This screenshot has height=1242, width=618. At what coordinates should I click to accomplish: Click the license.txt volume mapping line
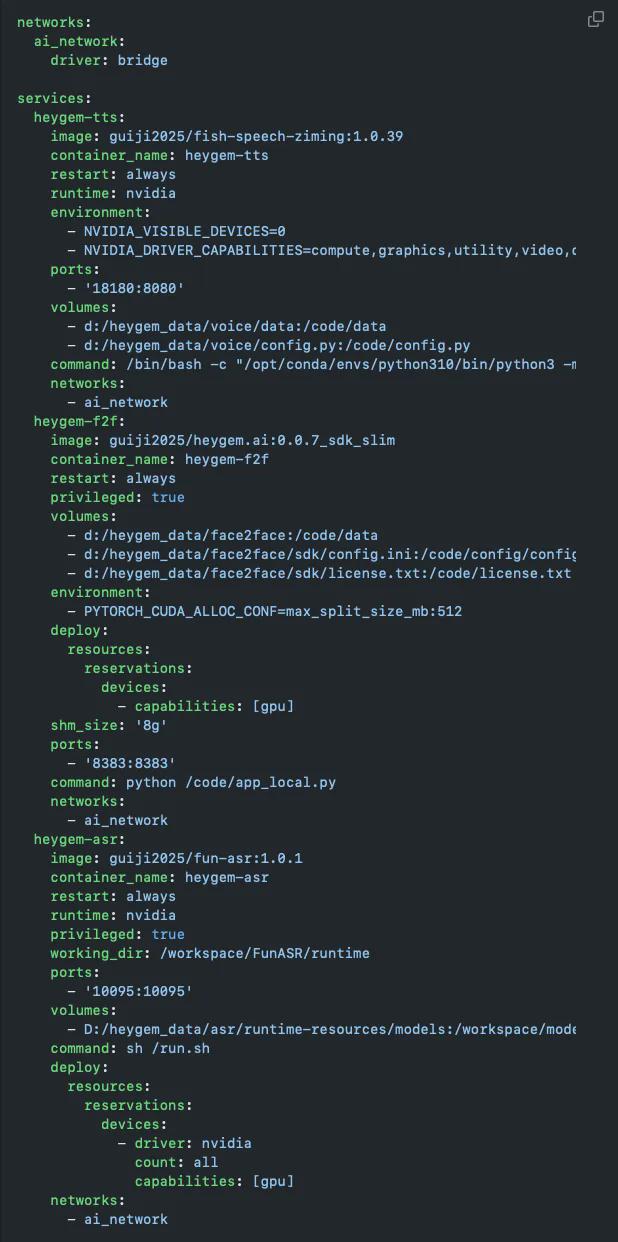319,573
